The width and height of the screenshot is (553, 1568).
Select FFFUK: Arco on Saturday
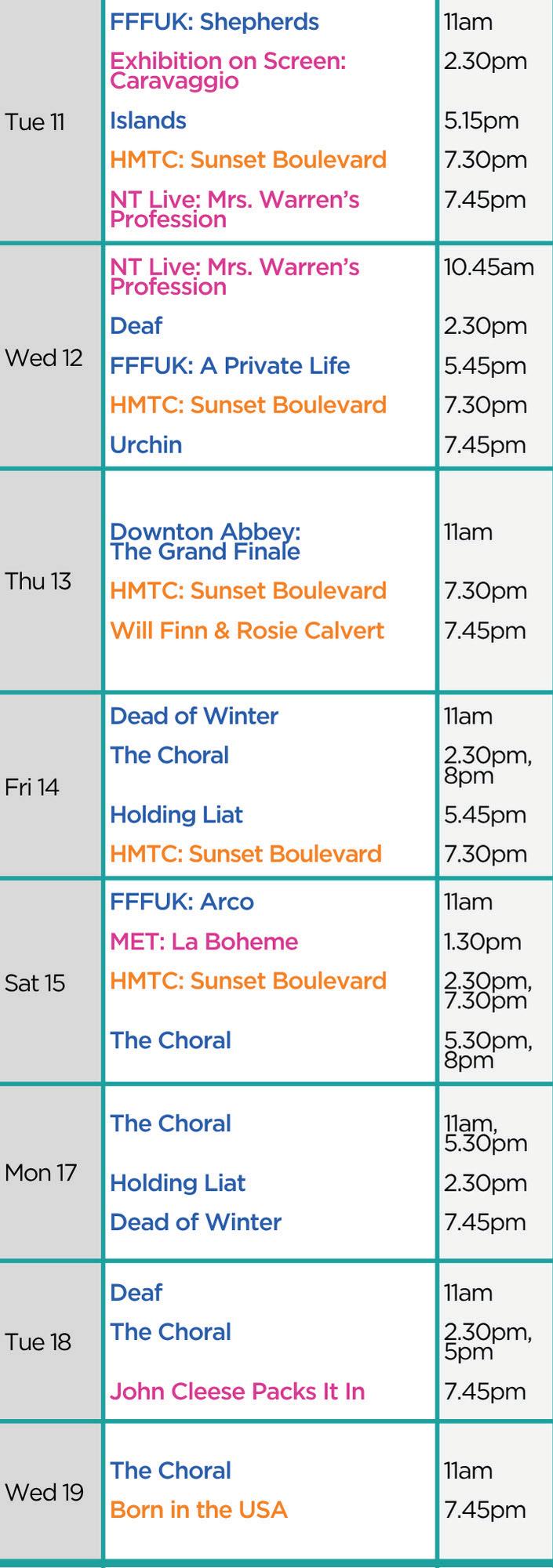click(182, 902)
